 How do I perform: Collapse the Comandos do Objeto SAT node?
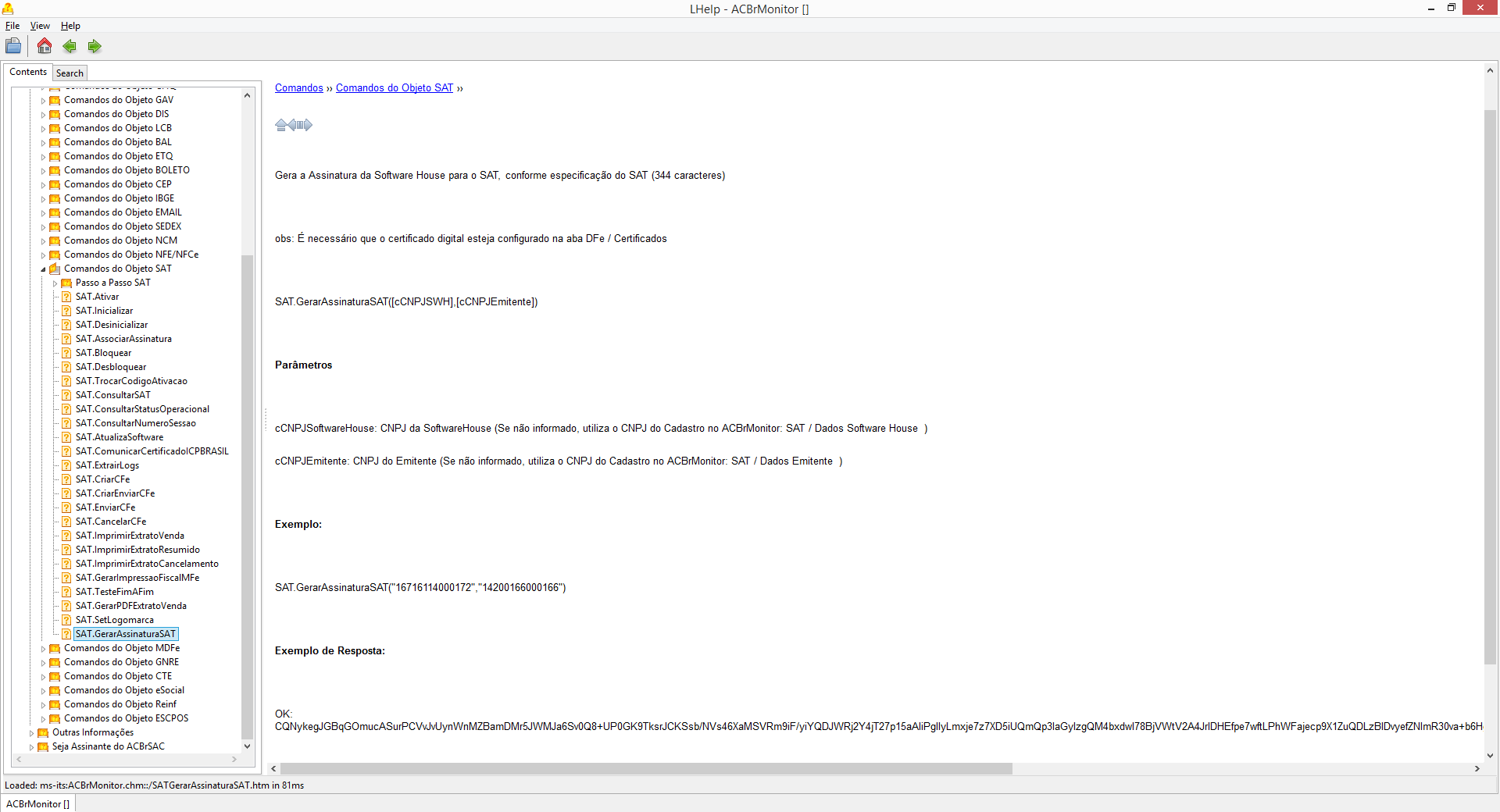43,269
